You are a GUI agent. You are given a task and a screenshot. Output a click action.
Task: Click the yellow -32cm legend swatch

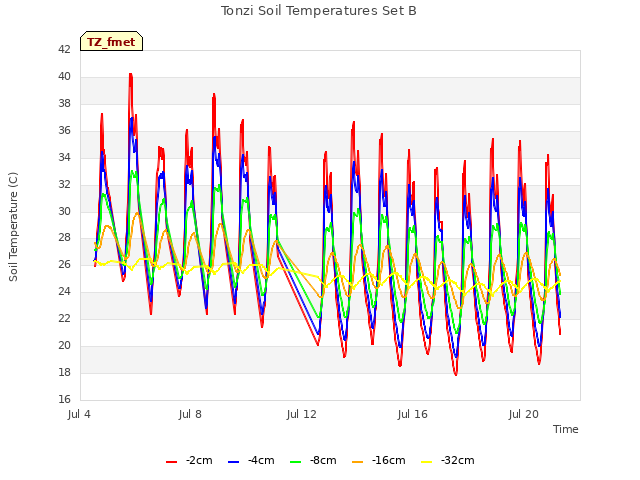click(427, 462)
